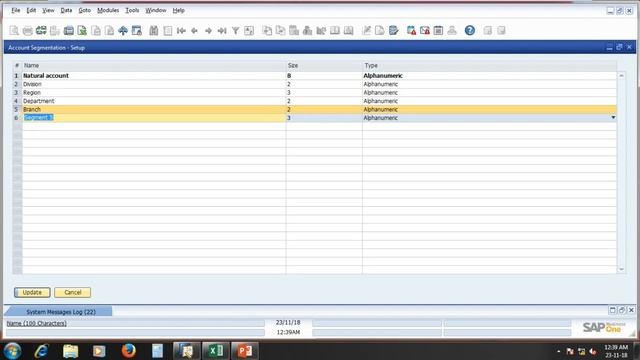
Task: Select the Natural account row name
Action: pyautogui.click(x=154, y=76)
